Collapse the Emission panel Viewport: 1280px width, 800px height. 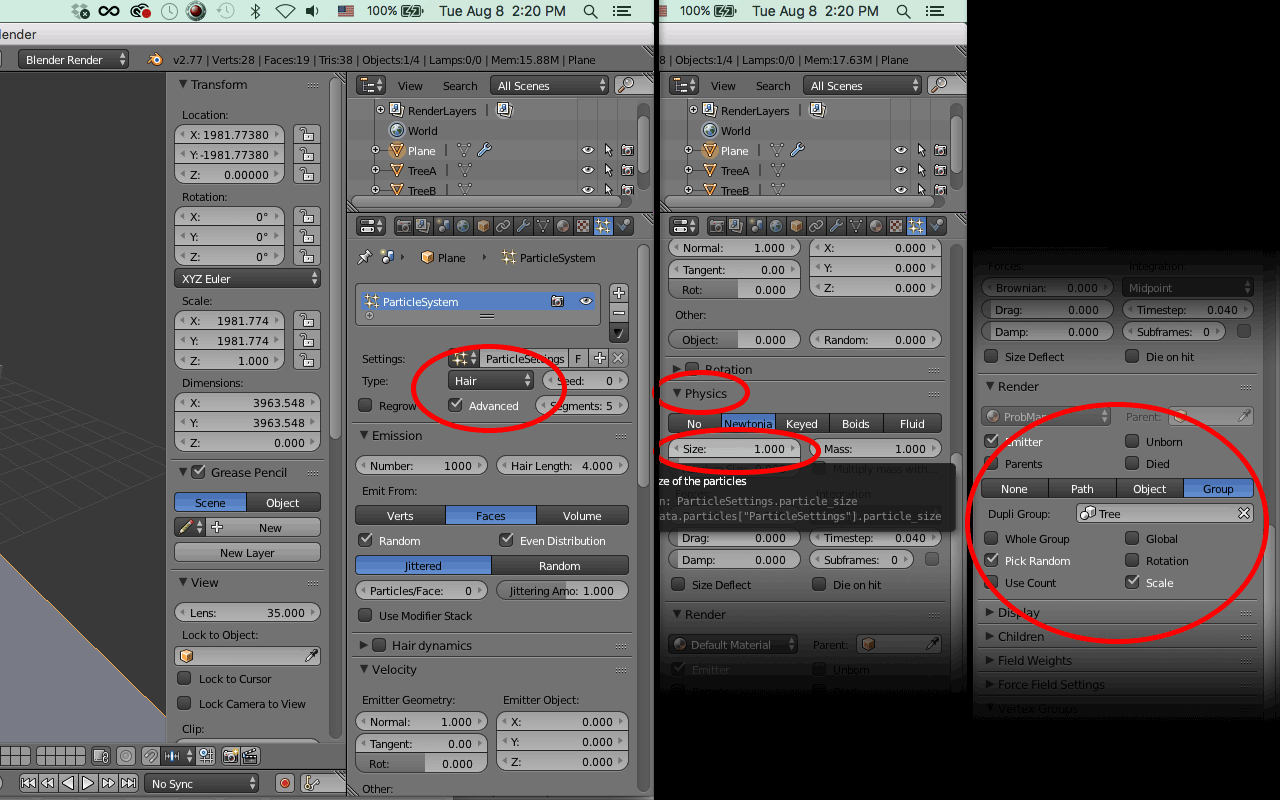click(364, 436)
